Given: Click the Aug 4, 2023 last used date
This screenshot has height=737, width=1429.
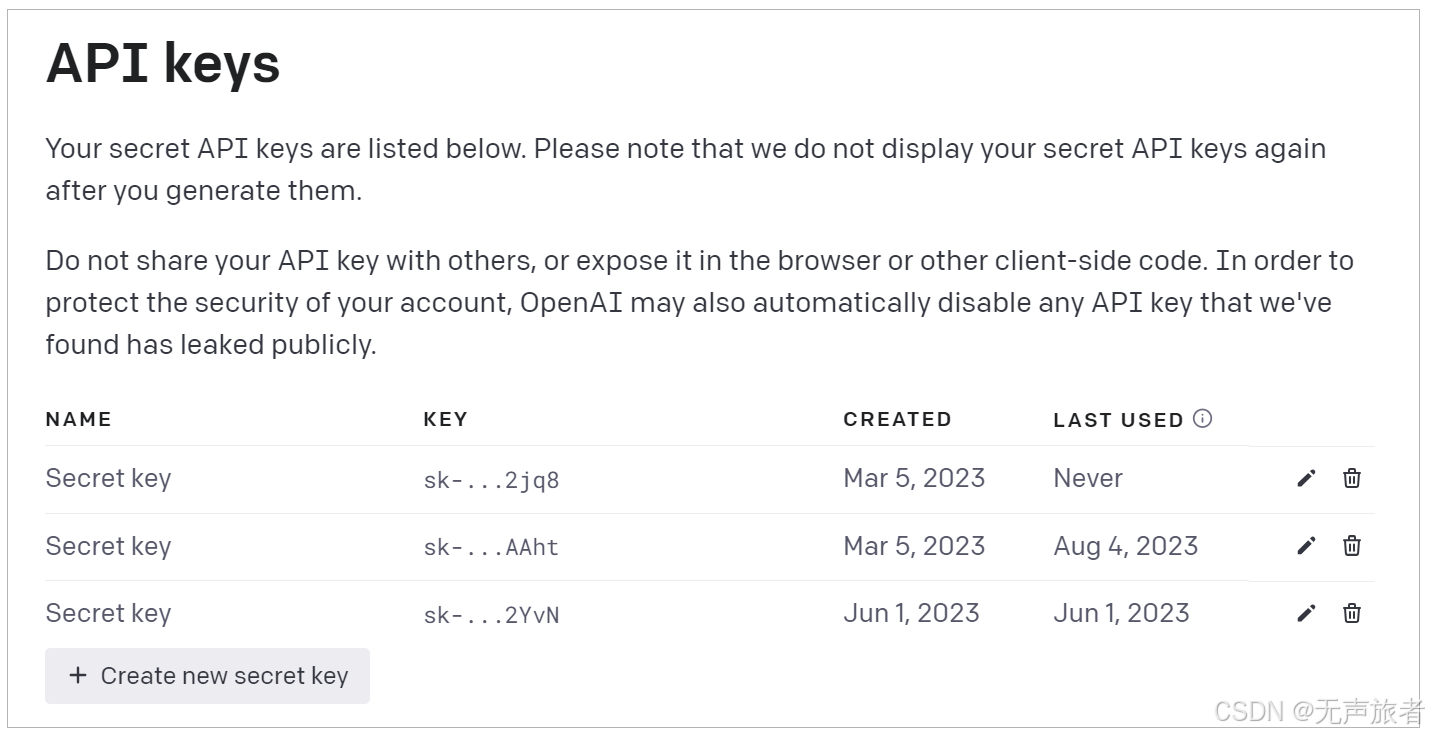Looking at the screenshot, I should [x=1125, y=546].
